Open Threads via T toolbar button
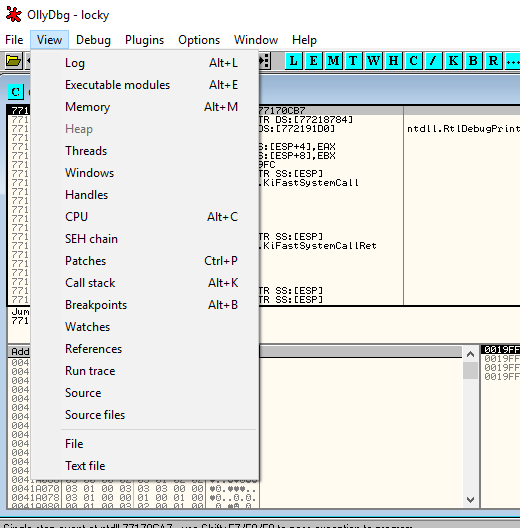 353,61
